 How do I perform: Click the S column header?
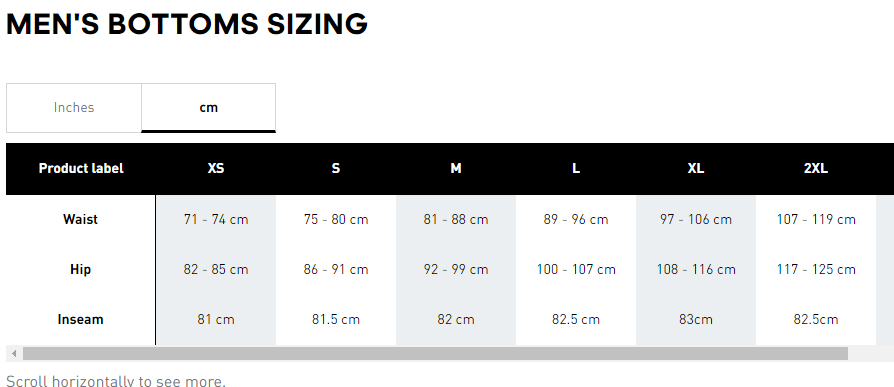336,169
